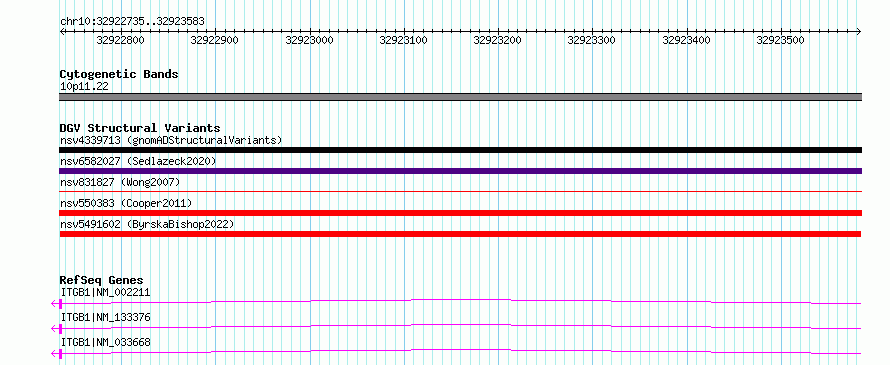Open variant label nsv6582027 (Sedlazeck2020)
The width and height of the screenshot is (890, 365).
[x=138, y=161]
